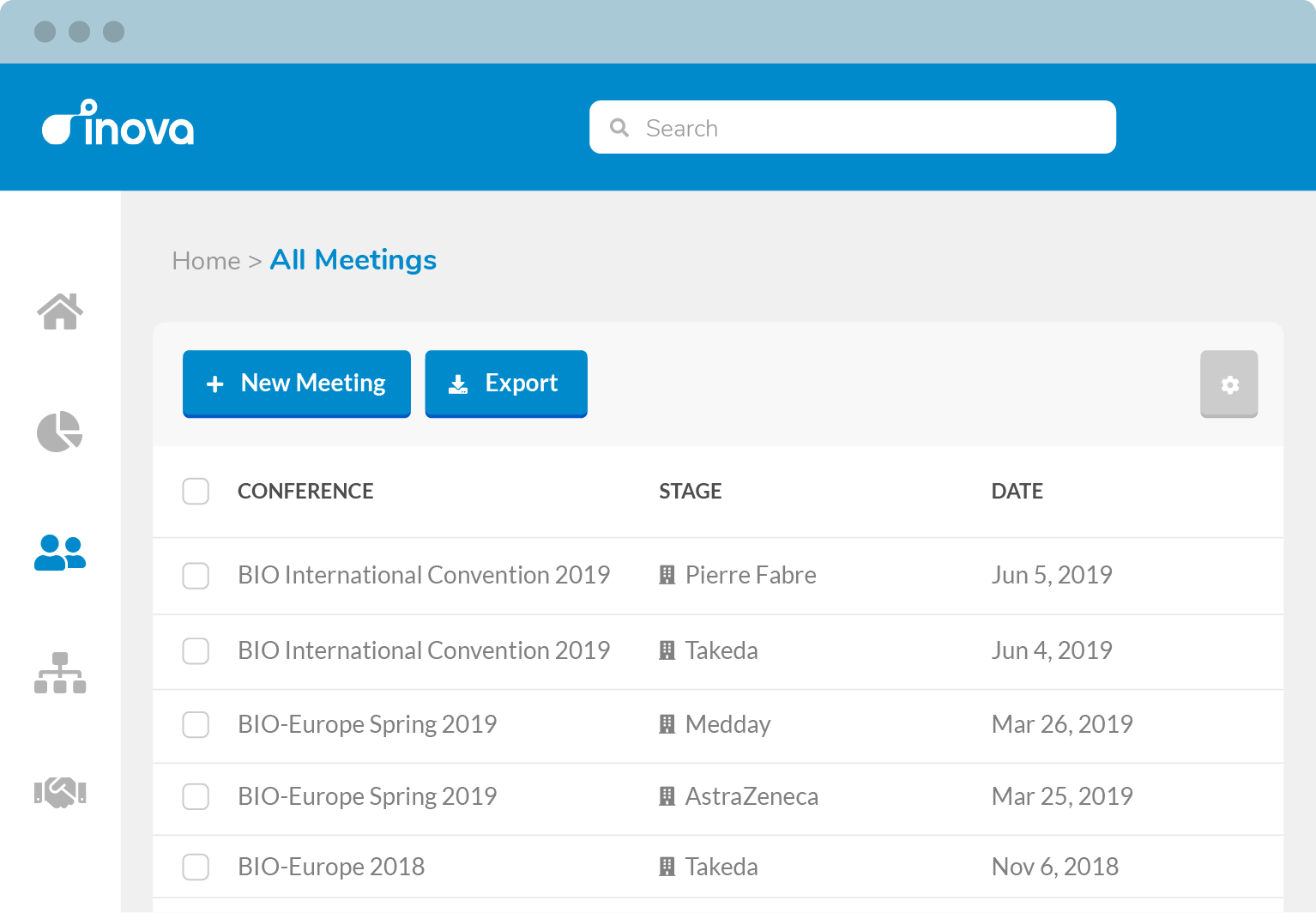Check the BIO-Europe 2018 row checkbox

tap(196, 867)
